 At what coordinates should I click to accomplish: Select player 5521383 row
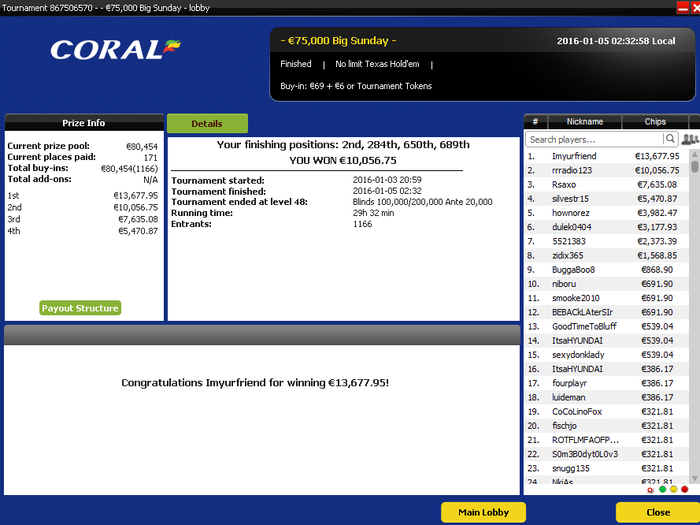[607, 242]
